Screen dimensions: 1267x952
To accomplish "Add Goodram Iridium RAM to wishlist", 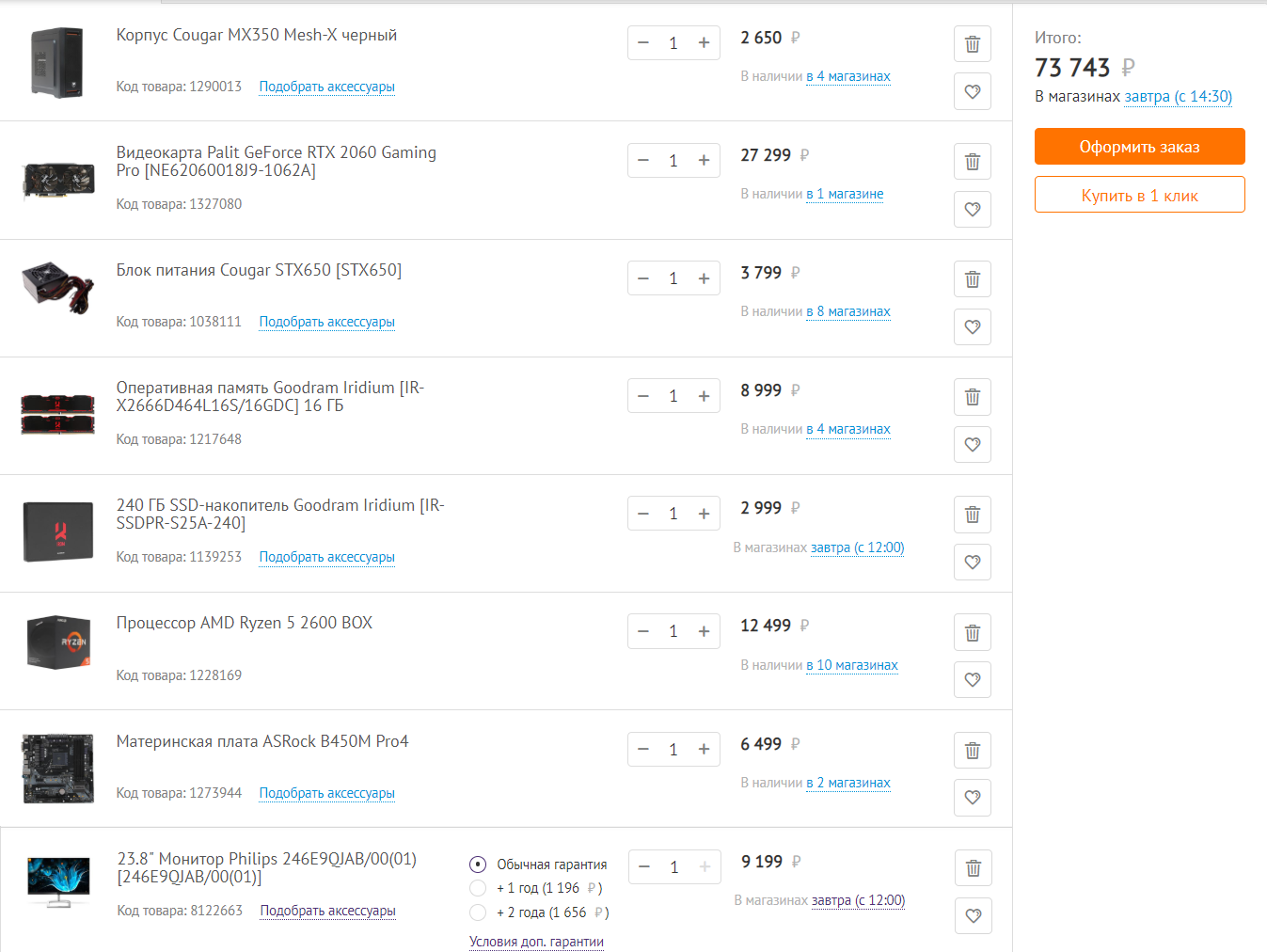I will point(973,444).
